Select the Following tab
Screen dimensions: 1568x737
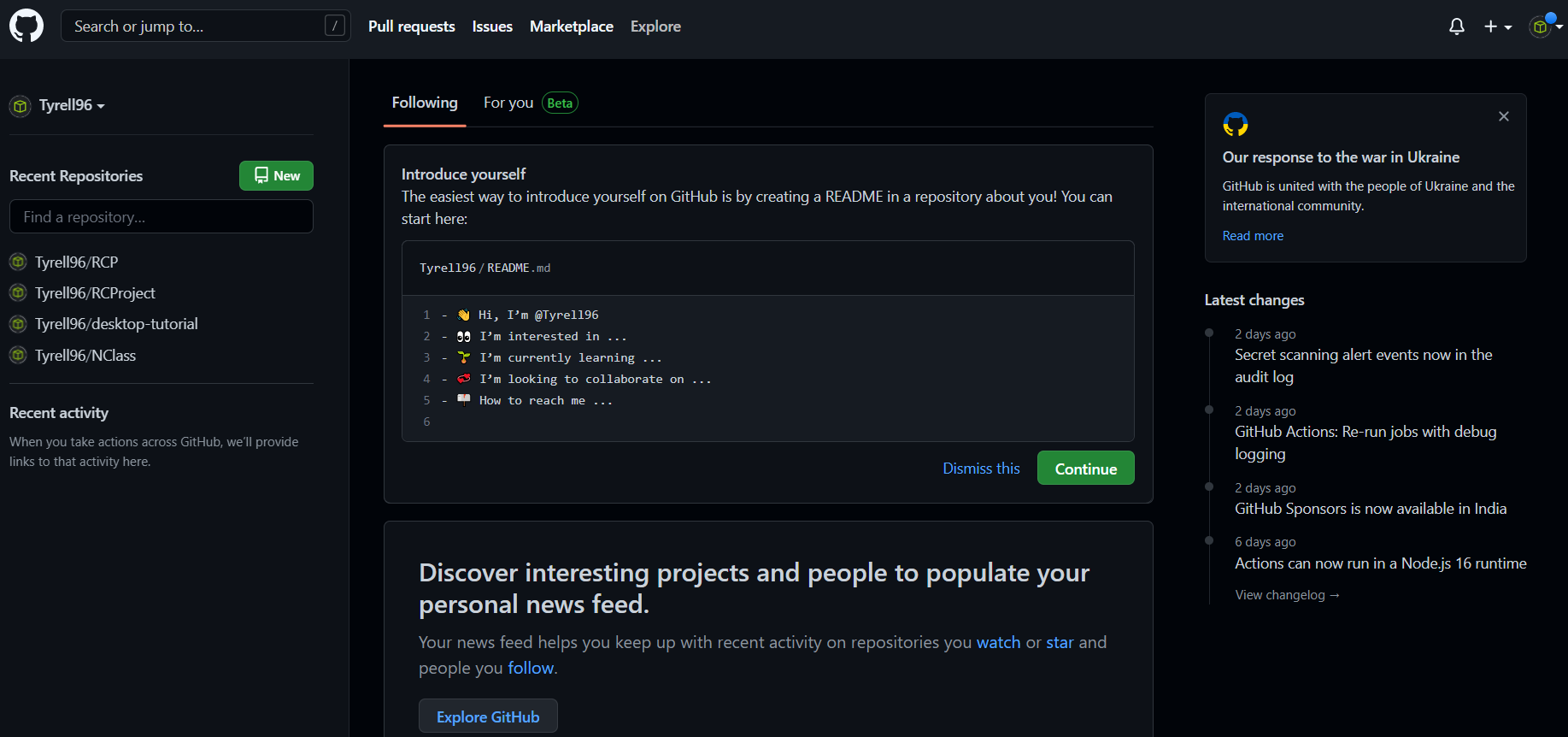[425, 103]
